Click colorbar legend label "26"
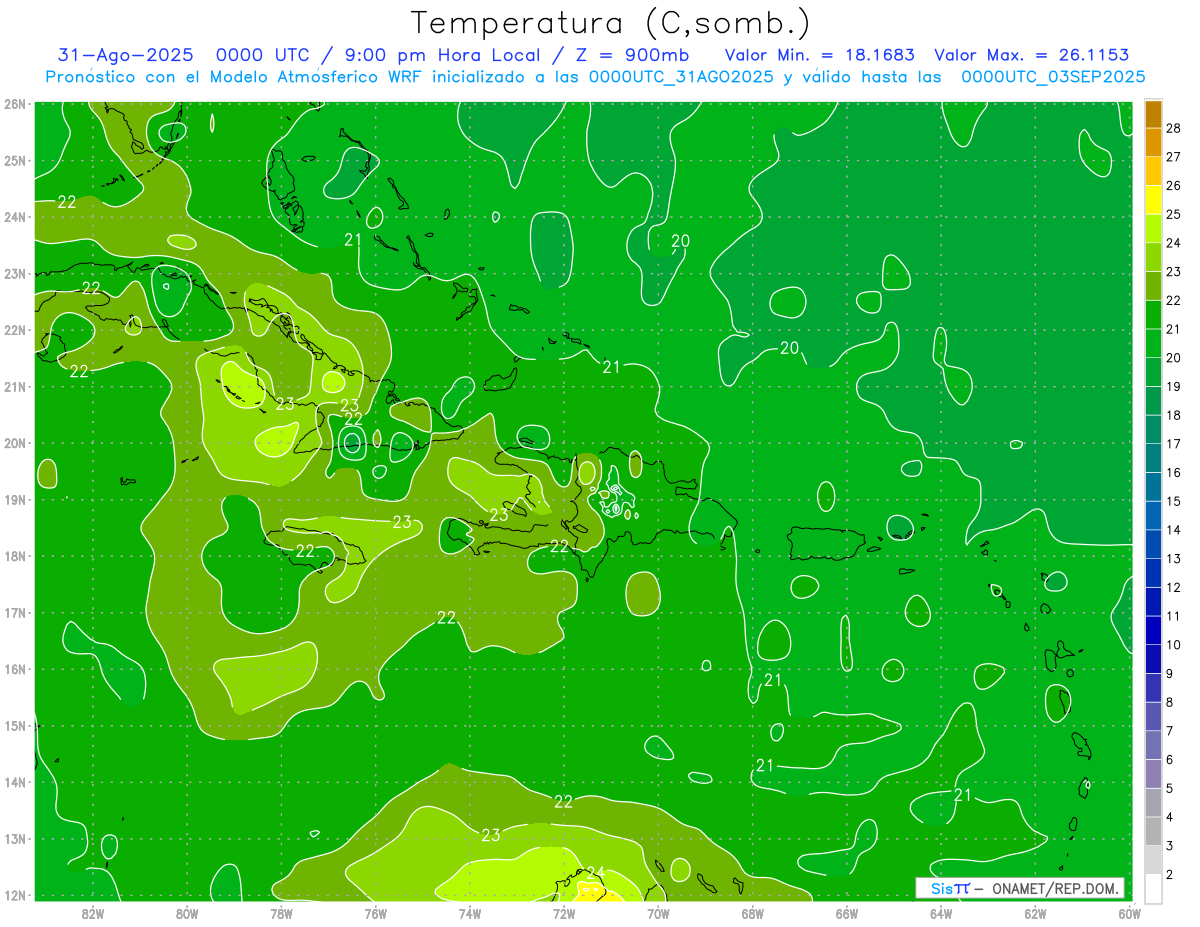1200x927 pixels. coord(1174,186)
